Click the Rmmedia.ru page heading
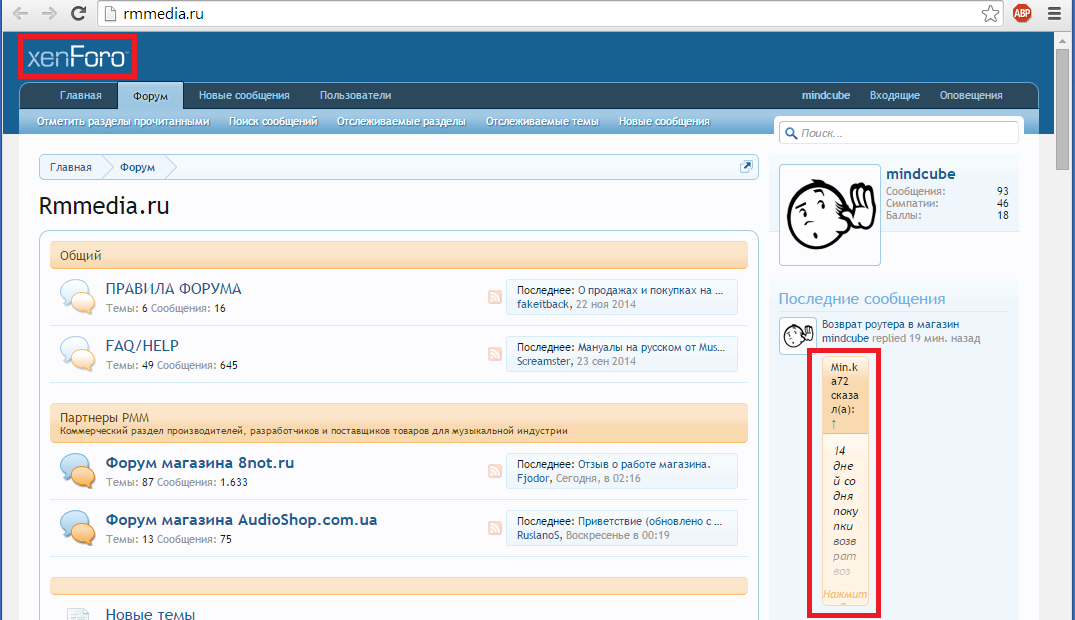1075x620 pixels. click(x=104, y=206)
